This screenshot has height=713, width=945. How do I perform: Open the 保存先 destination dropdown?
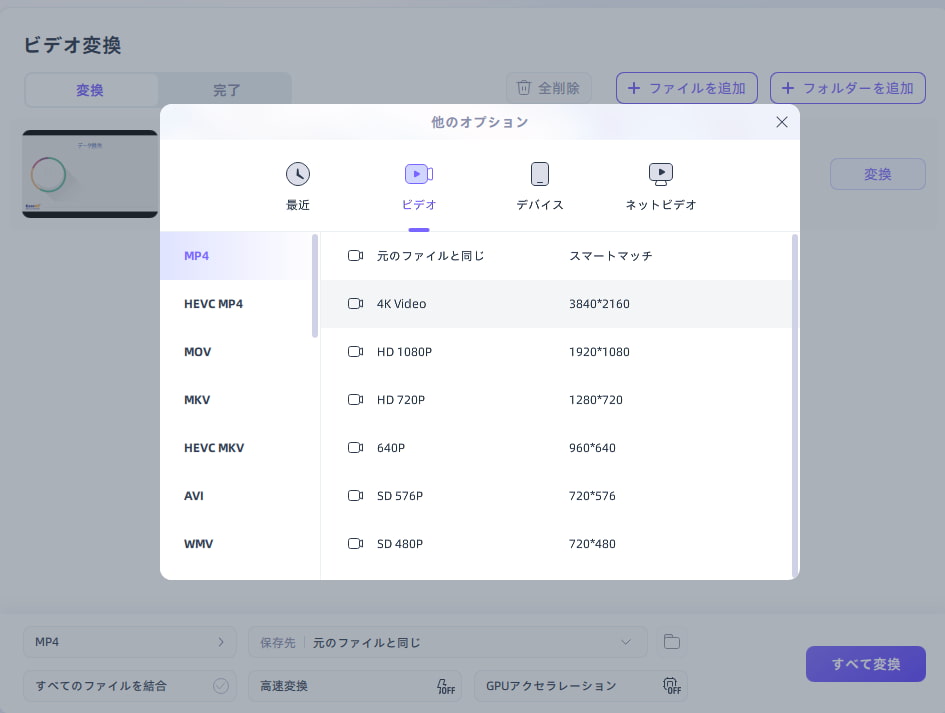pos(626,642)
